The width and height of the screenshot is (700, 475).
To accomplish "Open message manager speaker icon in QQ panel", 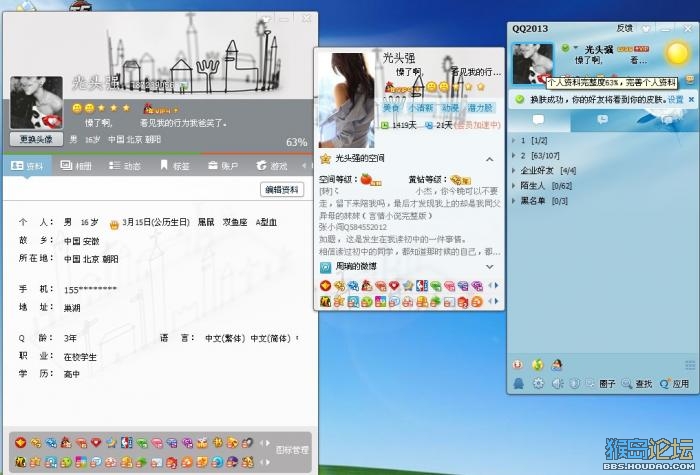I will tap(557, 383).
